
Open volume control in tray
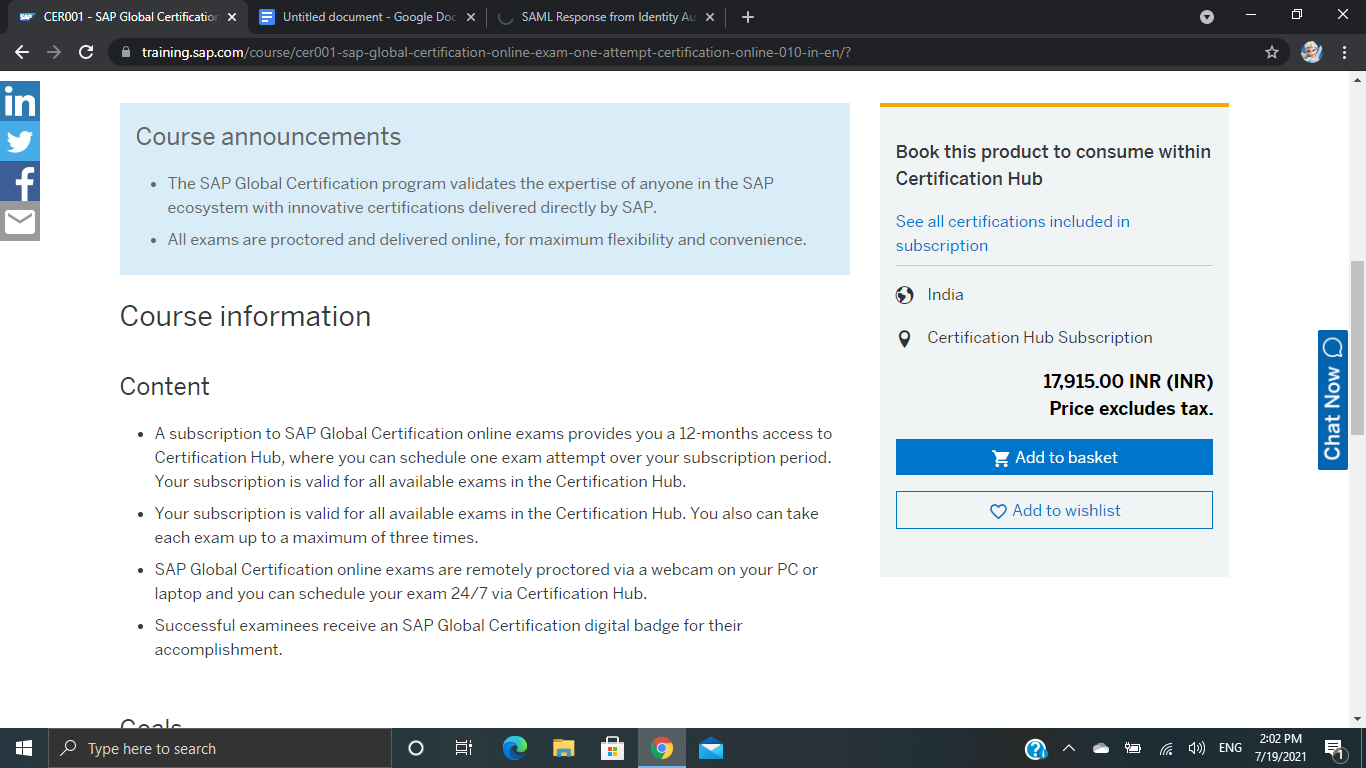click(x=1196, y=748)
